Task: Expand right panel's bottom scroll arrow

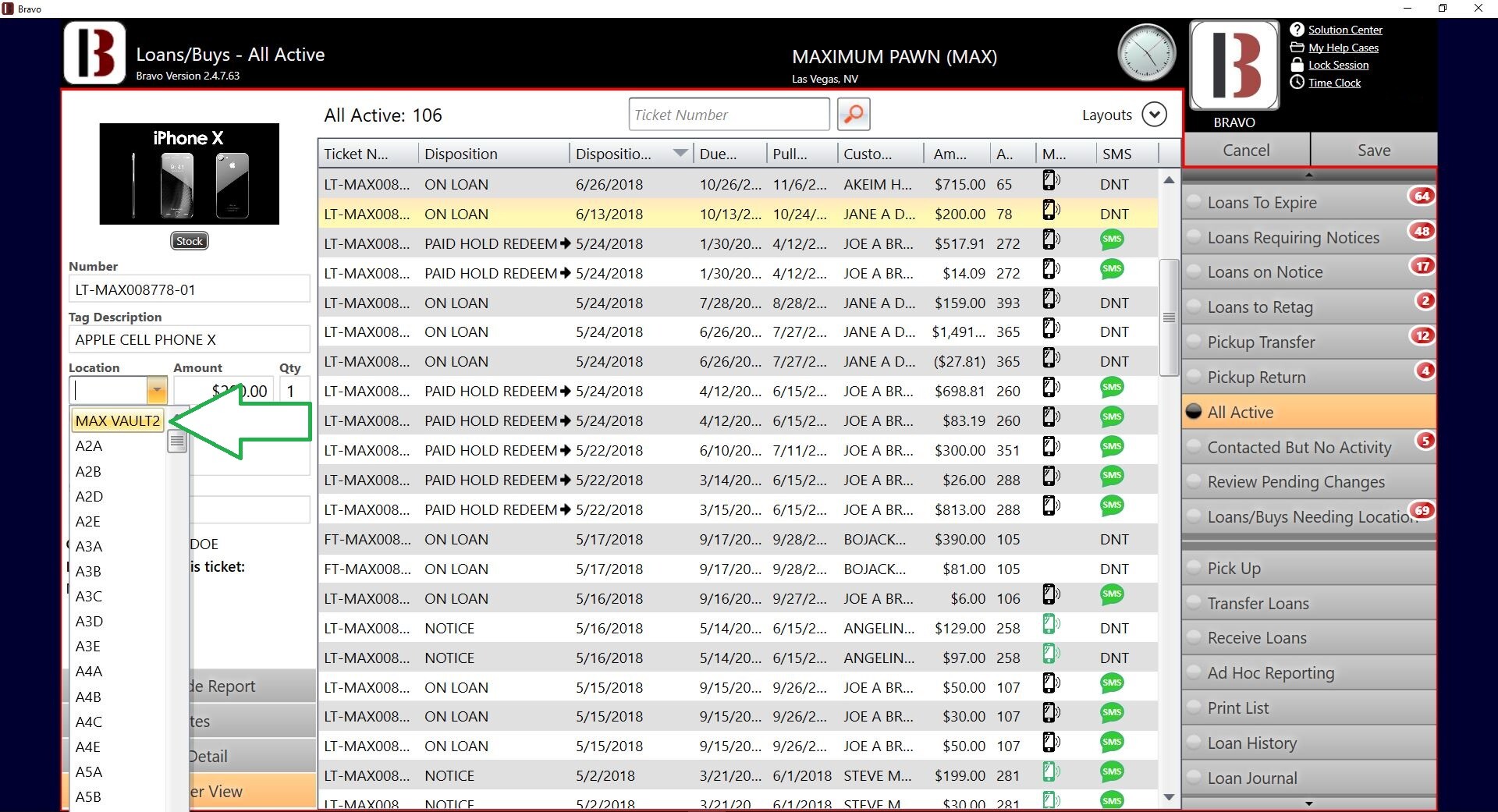Action: click(1309, 803)
